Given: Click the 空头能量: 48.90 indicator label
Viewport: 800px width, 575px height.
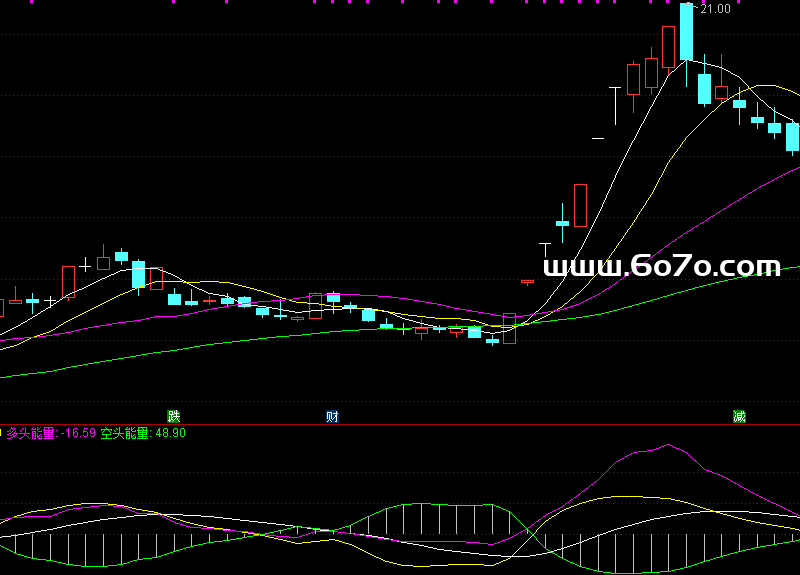Looking at the screenshot, I should (x=143, y=433).
